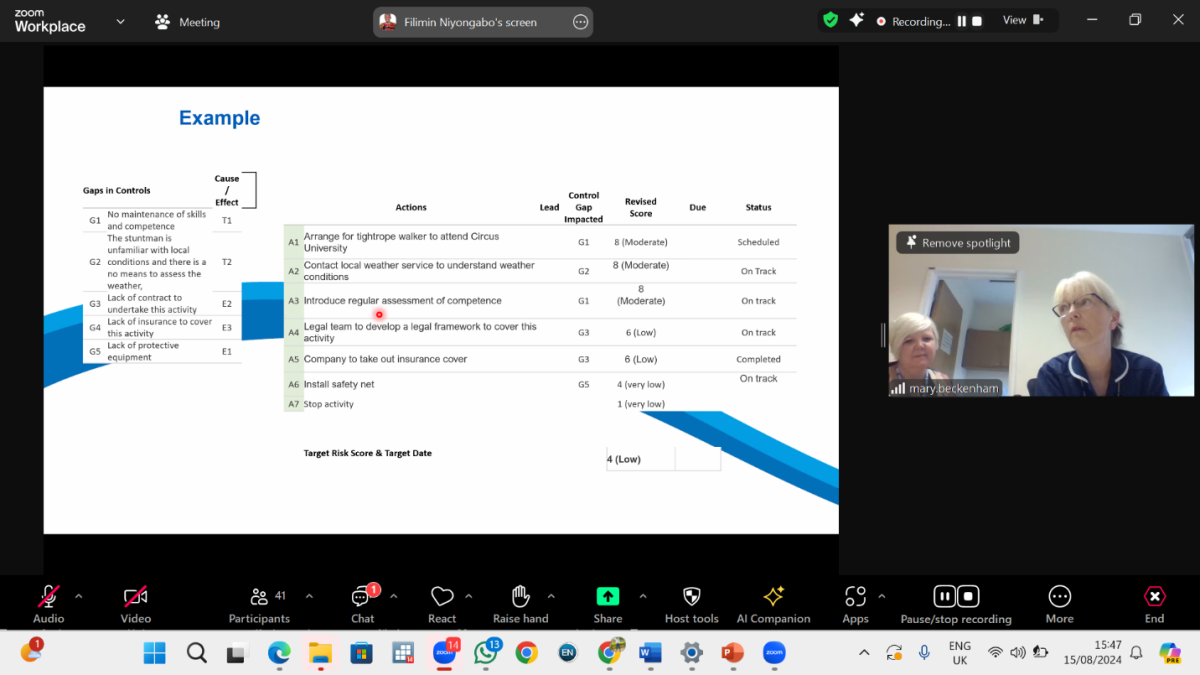The height and width of the screenshot is (675, 1200).
Task: Open Microsoft Store from the taskbar
Action: [361, 653]
